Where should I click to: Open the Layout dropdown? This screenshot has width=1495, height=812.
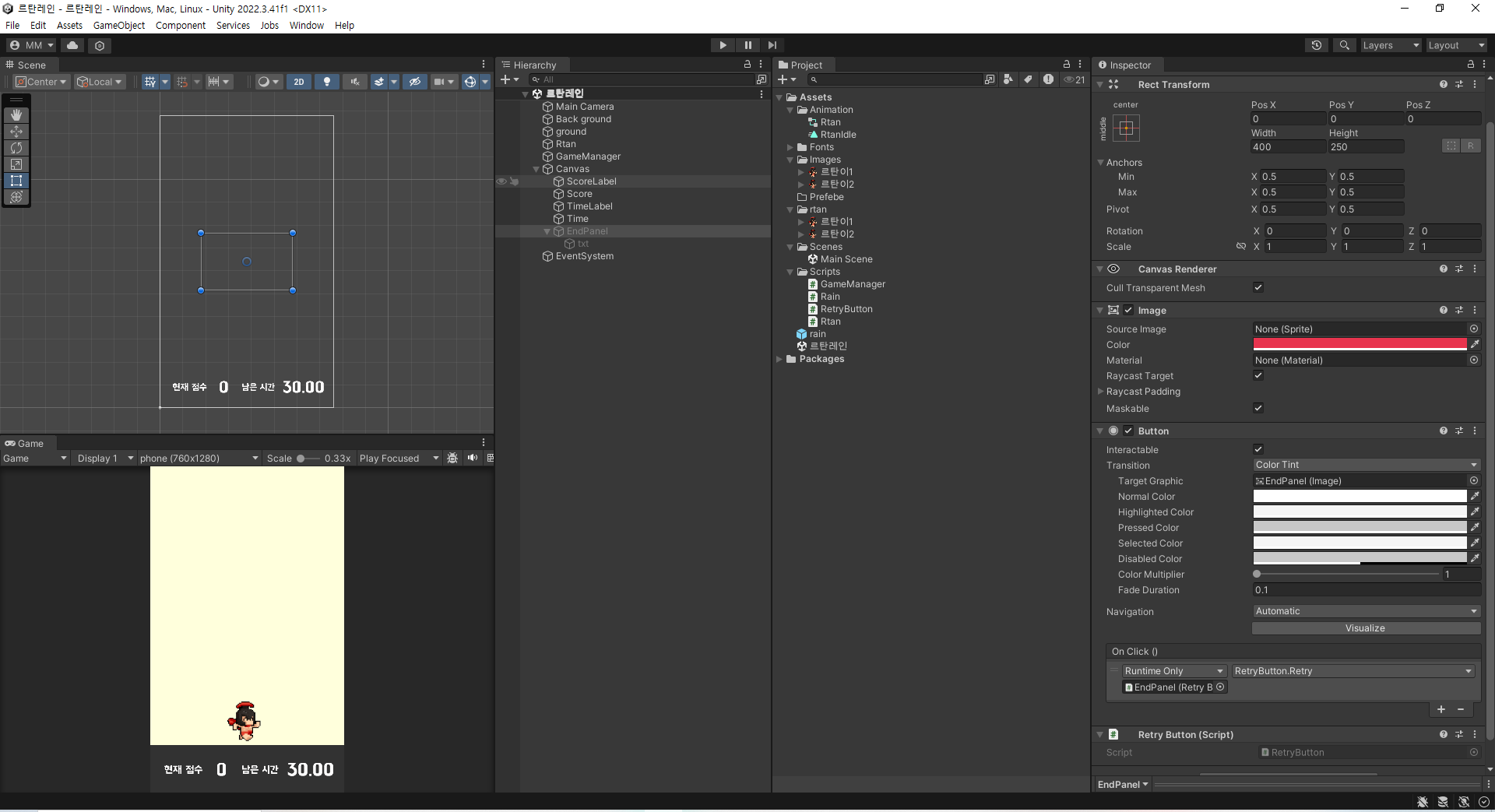(x=1456, y=45)
